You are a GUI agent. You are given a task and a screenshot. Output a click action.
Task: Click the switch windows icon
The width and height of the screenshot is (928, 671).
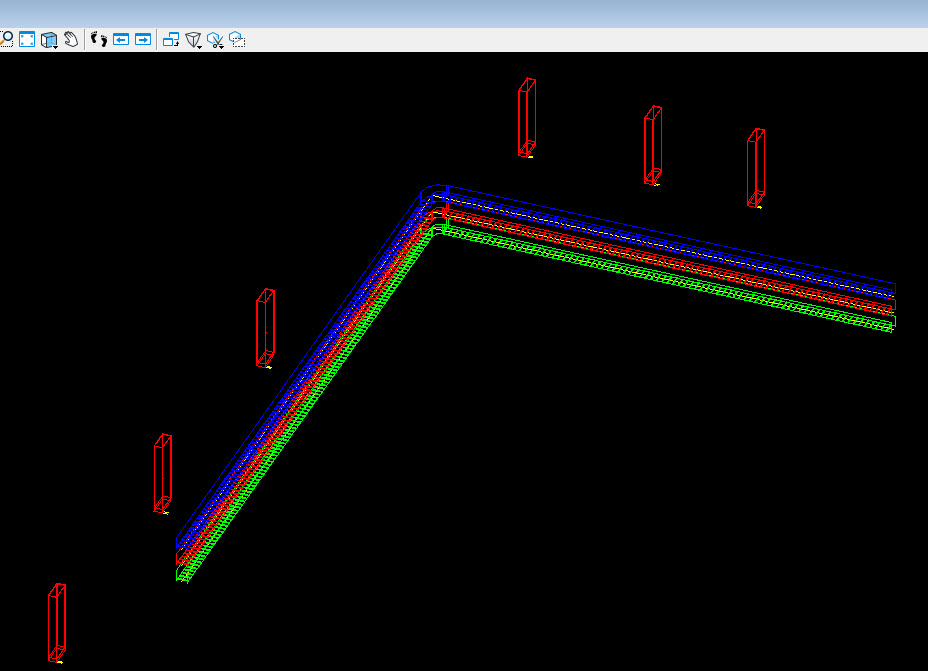pos(171,40)
